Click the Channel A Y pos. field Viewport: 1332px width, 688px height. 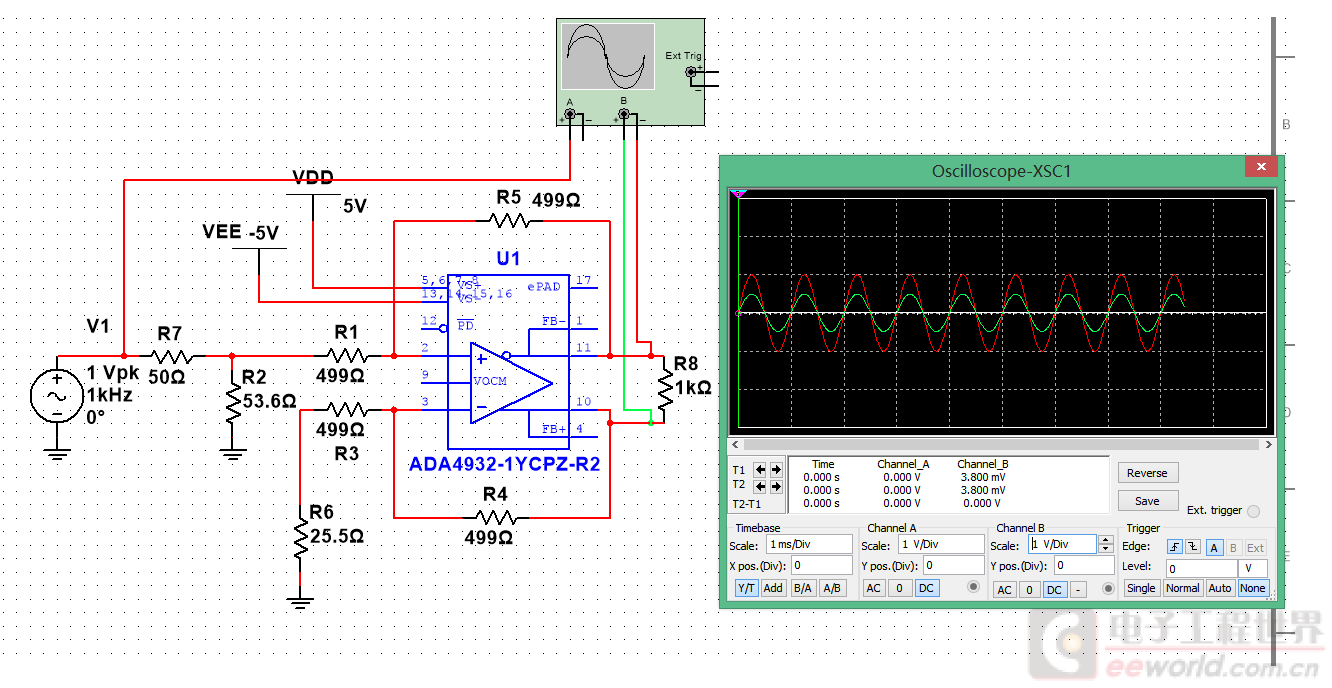(953, 566)
